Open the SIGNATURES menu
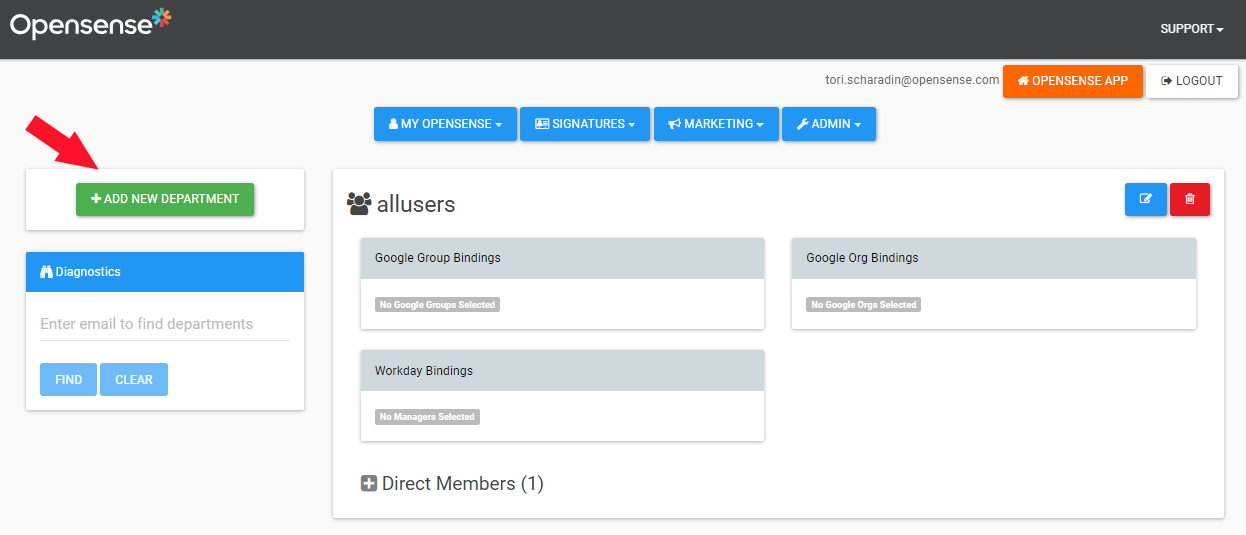This screenshot has height=535, width=1246. [x=585, y=124]
